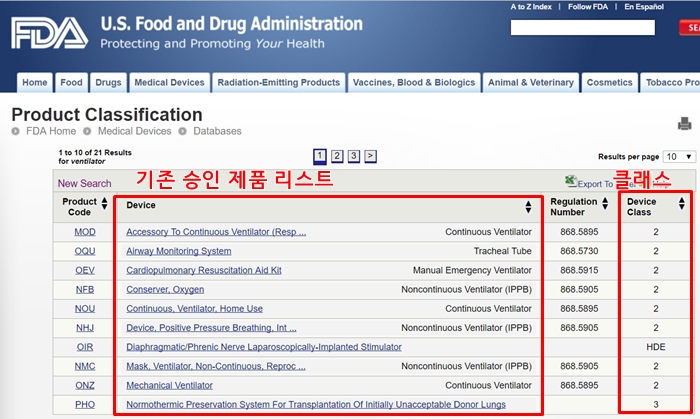Sort by Product Code arrows
The height and width of the screenshot is (419, 700).
(104, 203)
